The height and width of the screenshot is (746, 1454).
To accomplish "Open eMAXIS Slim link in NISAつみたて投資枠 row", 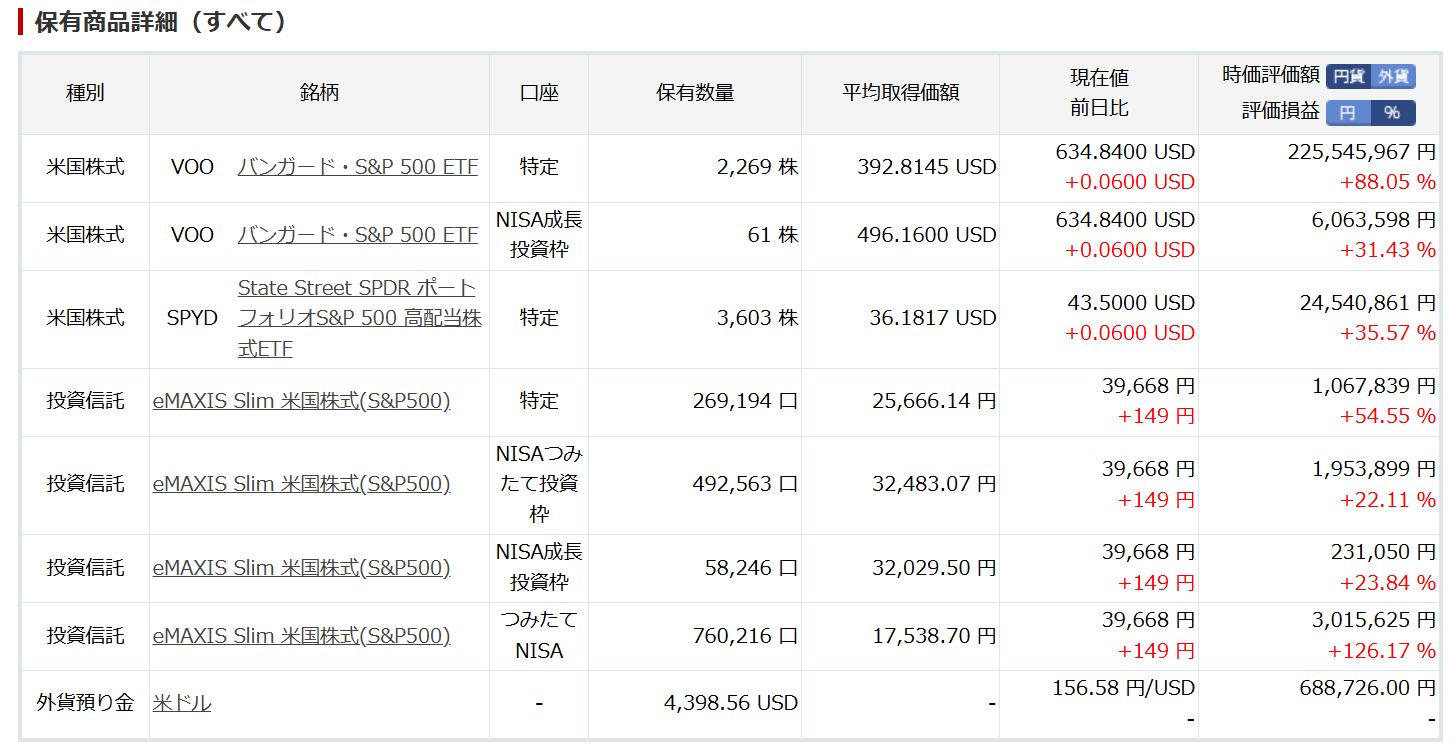I will [x=301, y=484].
